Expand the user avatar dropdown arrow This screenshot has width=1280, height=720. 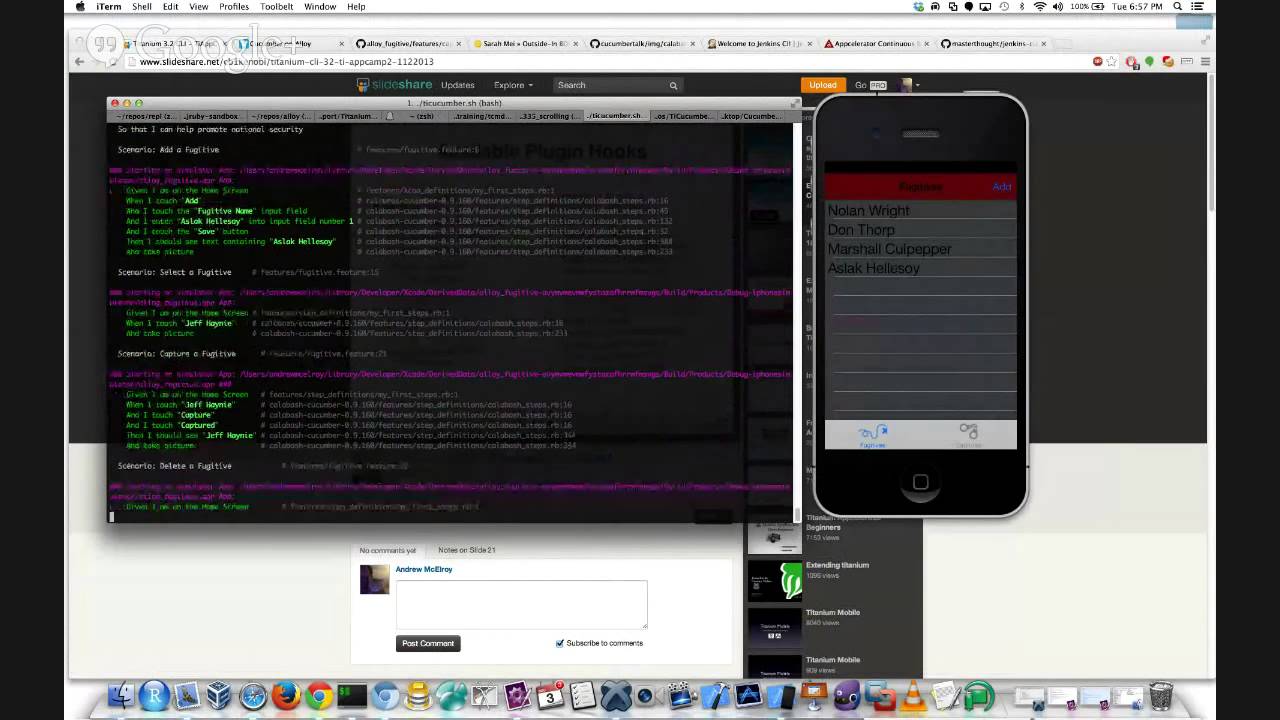[x=917, y=85]
